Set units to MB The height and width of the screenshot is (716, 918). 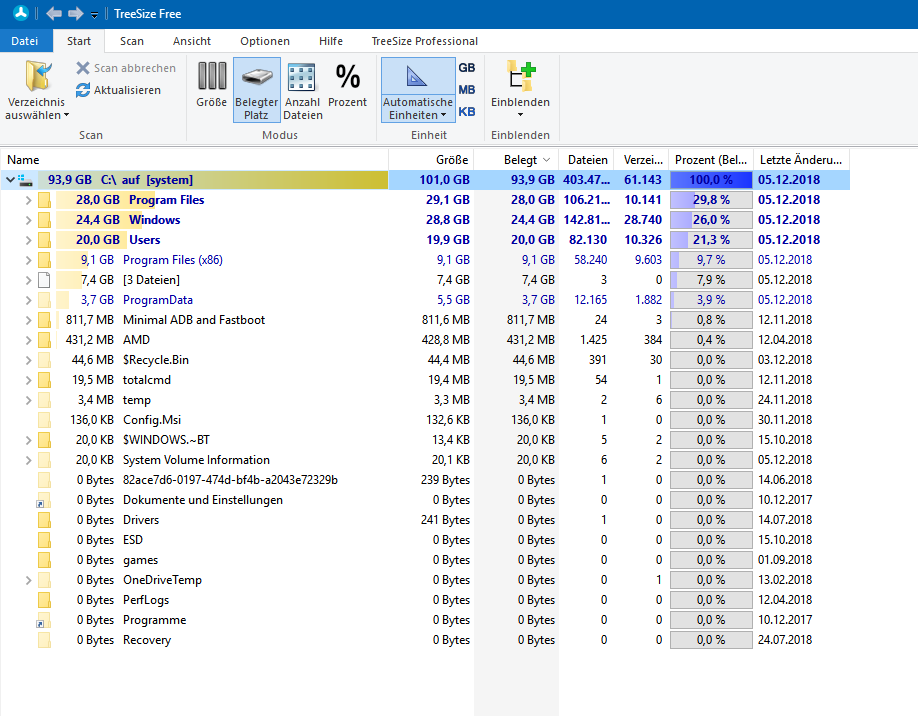(x=466, y=90)
